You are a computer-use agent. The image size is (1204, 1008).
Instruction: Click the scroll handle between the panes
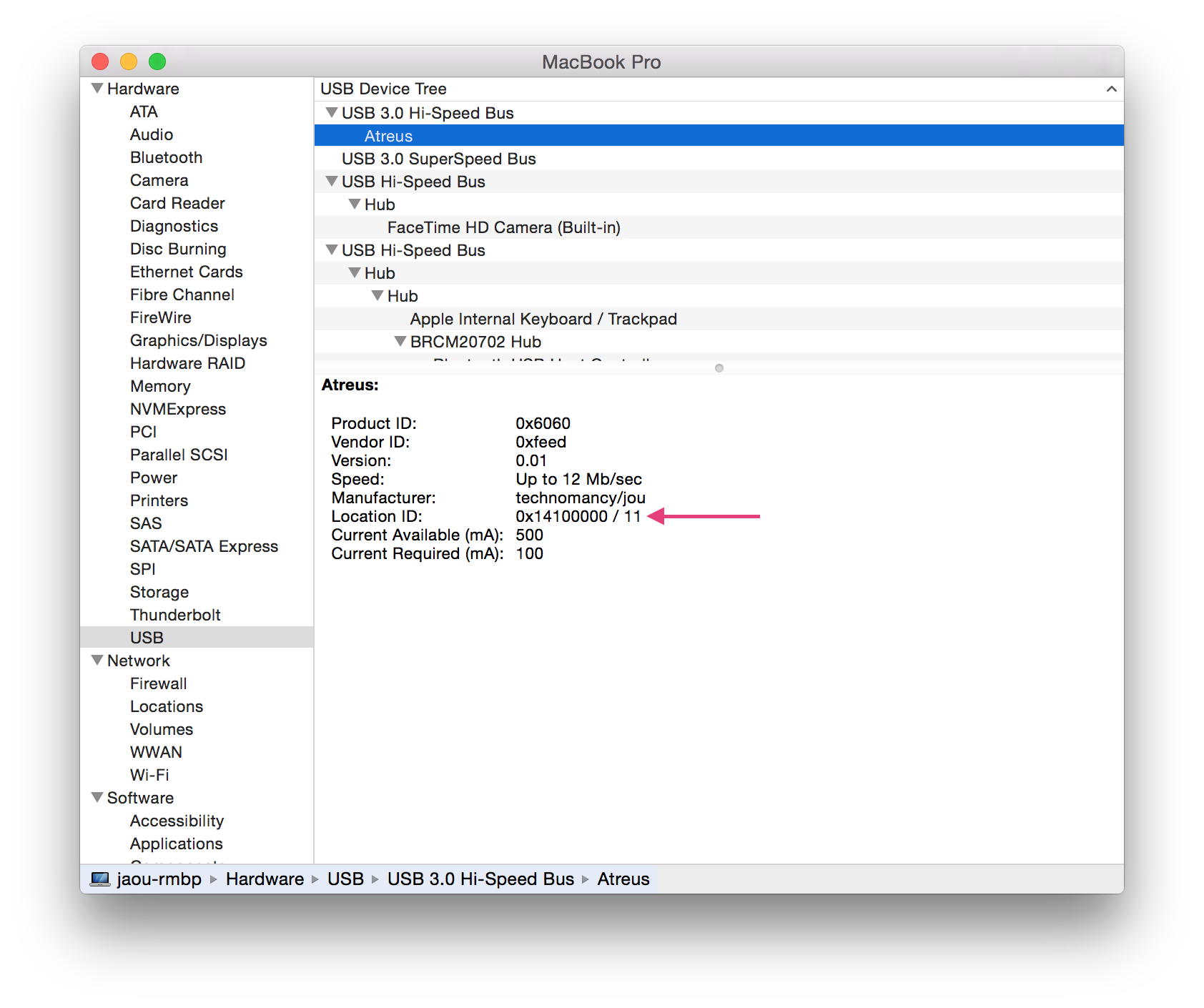click(718, 369)
